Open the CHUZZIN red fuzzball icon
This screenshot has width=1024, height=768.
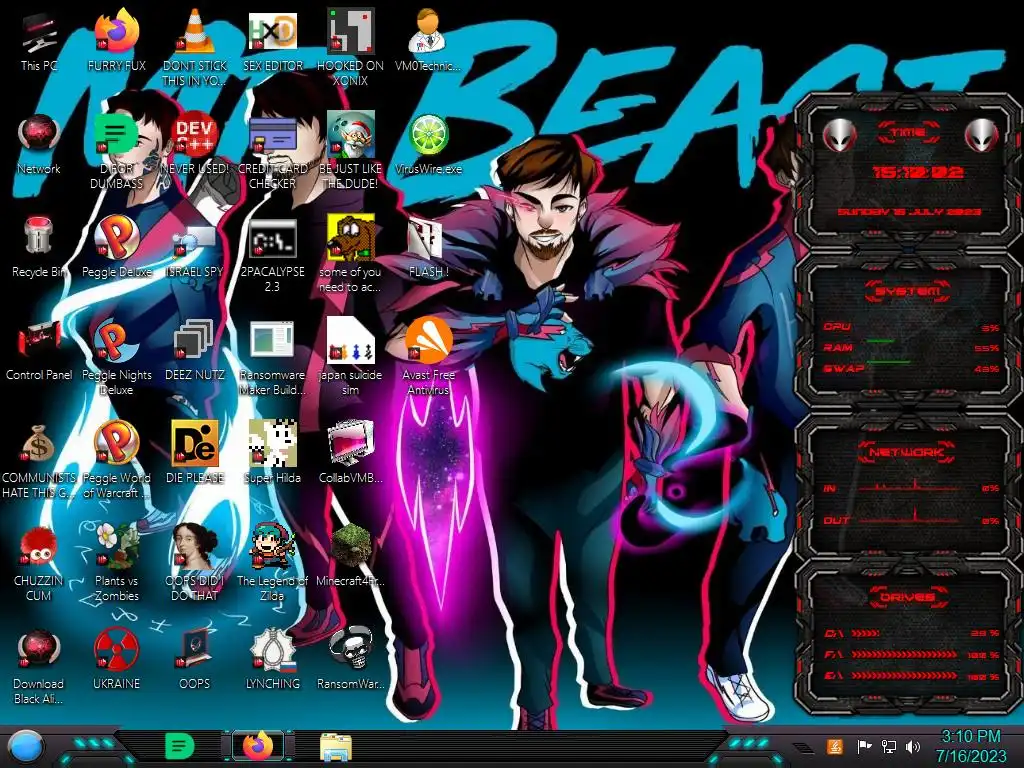tap(39, 547)
